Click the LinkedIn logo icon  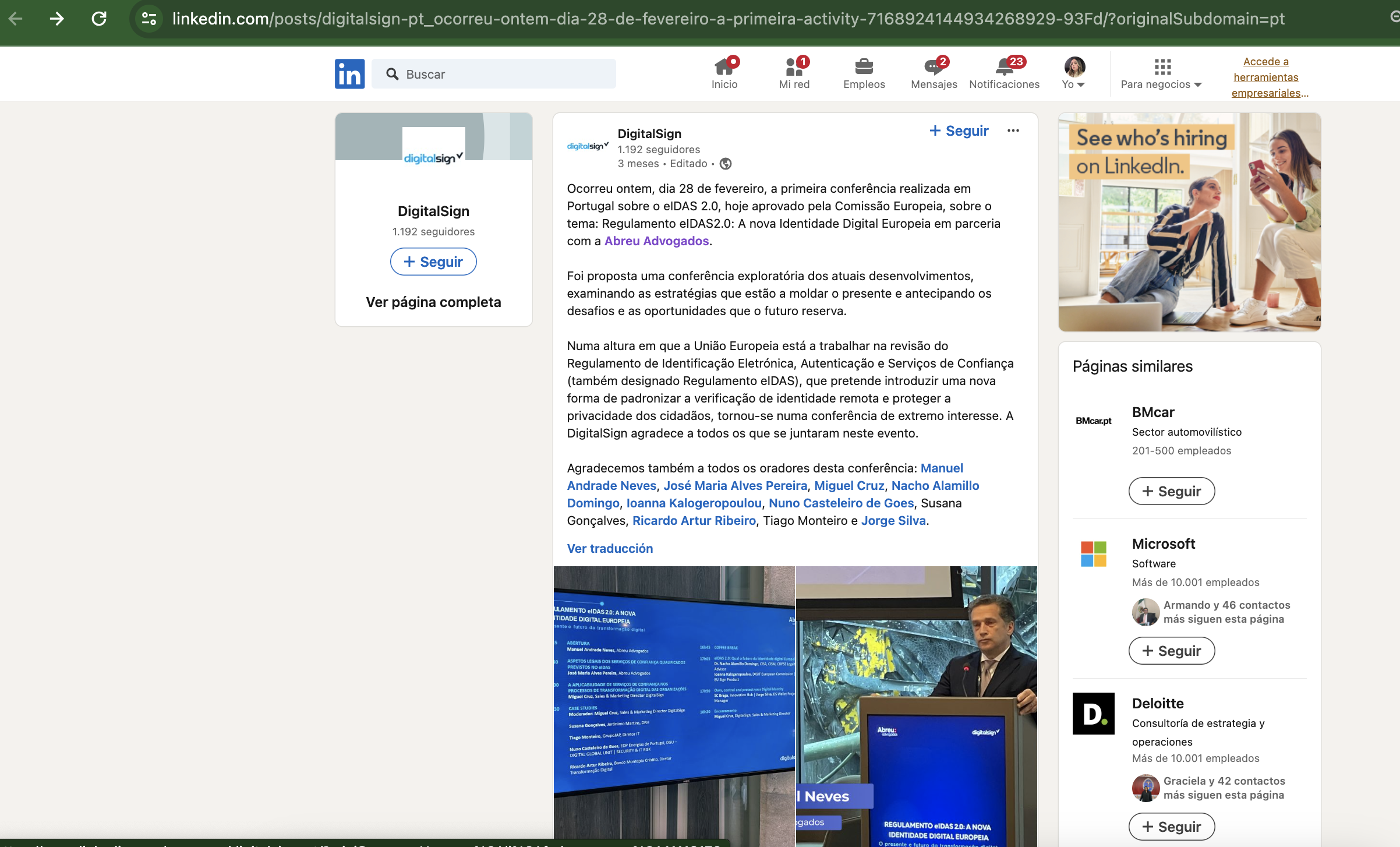pos(349,74)
